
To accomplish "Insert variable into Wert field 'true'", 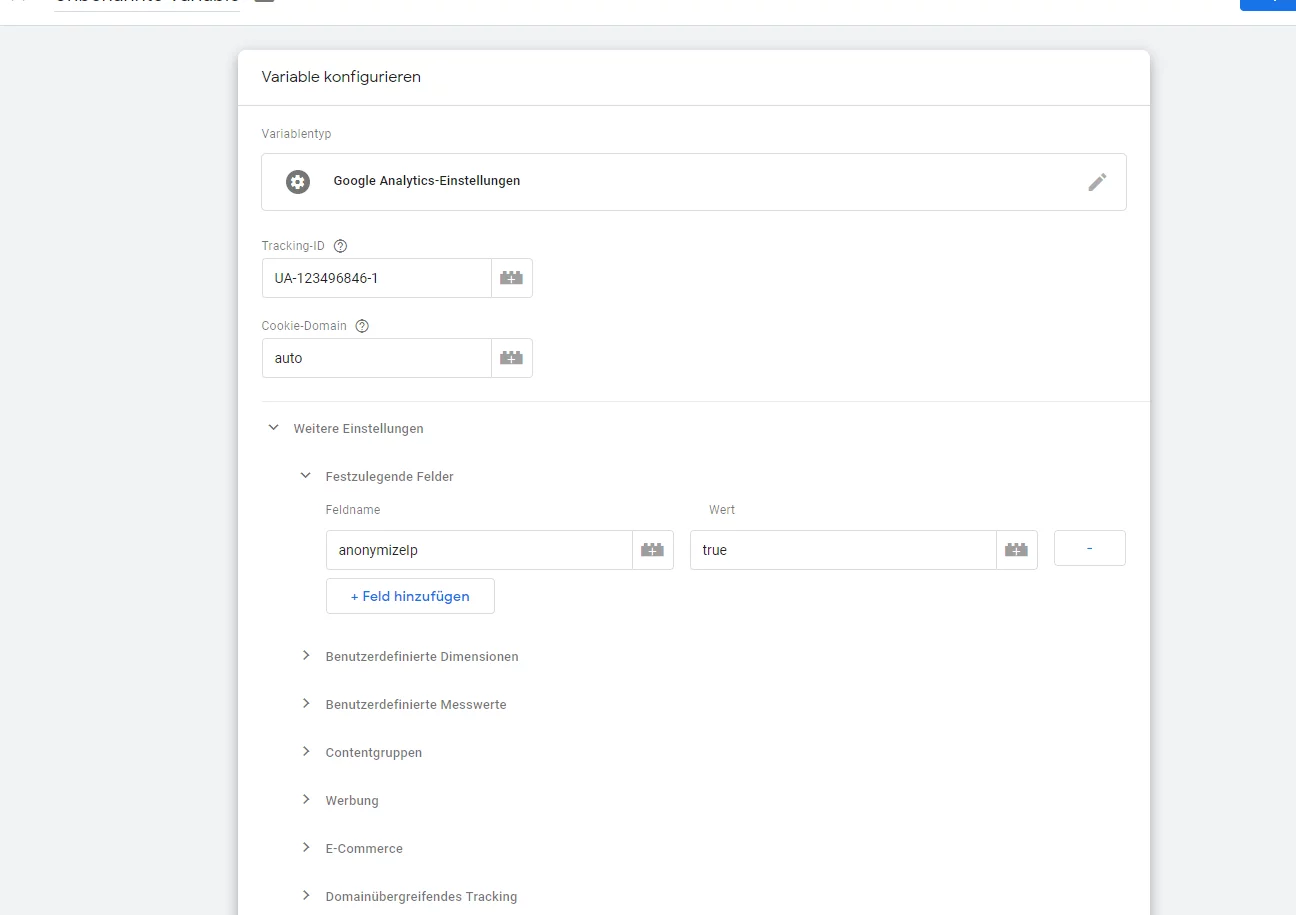I will pos(1017,550).
